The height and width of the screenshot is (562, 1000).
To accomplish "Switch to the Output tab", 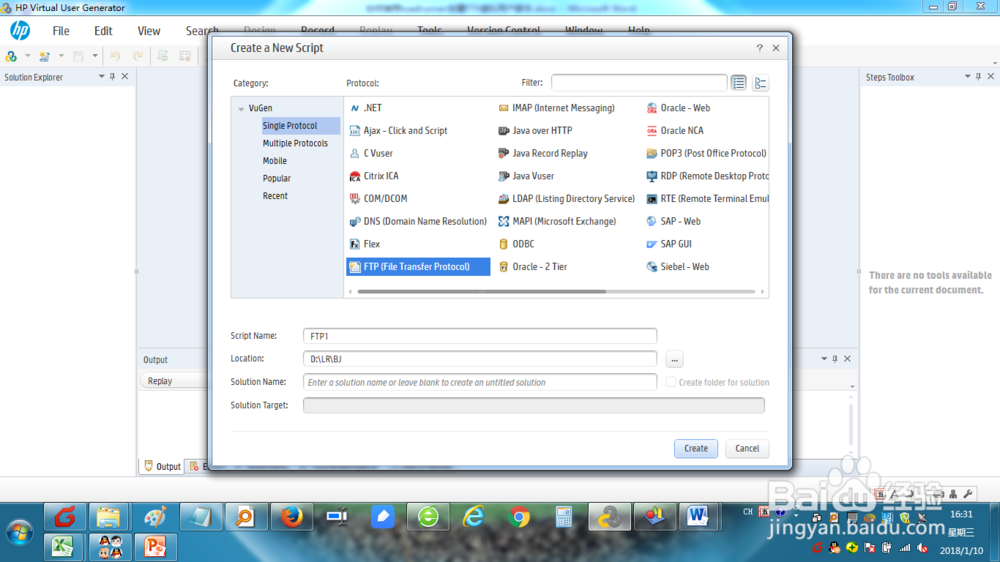I will coord(162,466).
